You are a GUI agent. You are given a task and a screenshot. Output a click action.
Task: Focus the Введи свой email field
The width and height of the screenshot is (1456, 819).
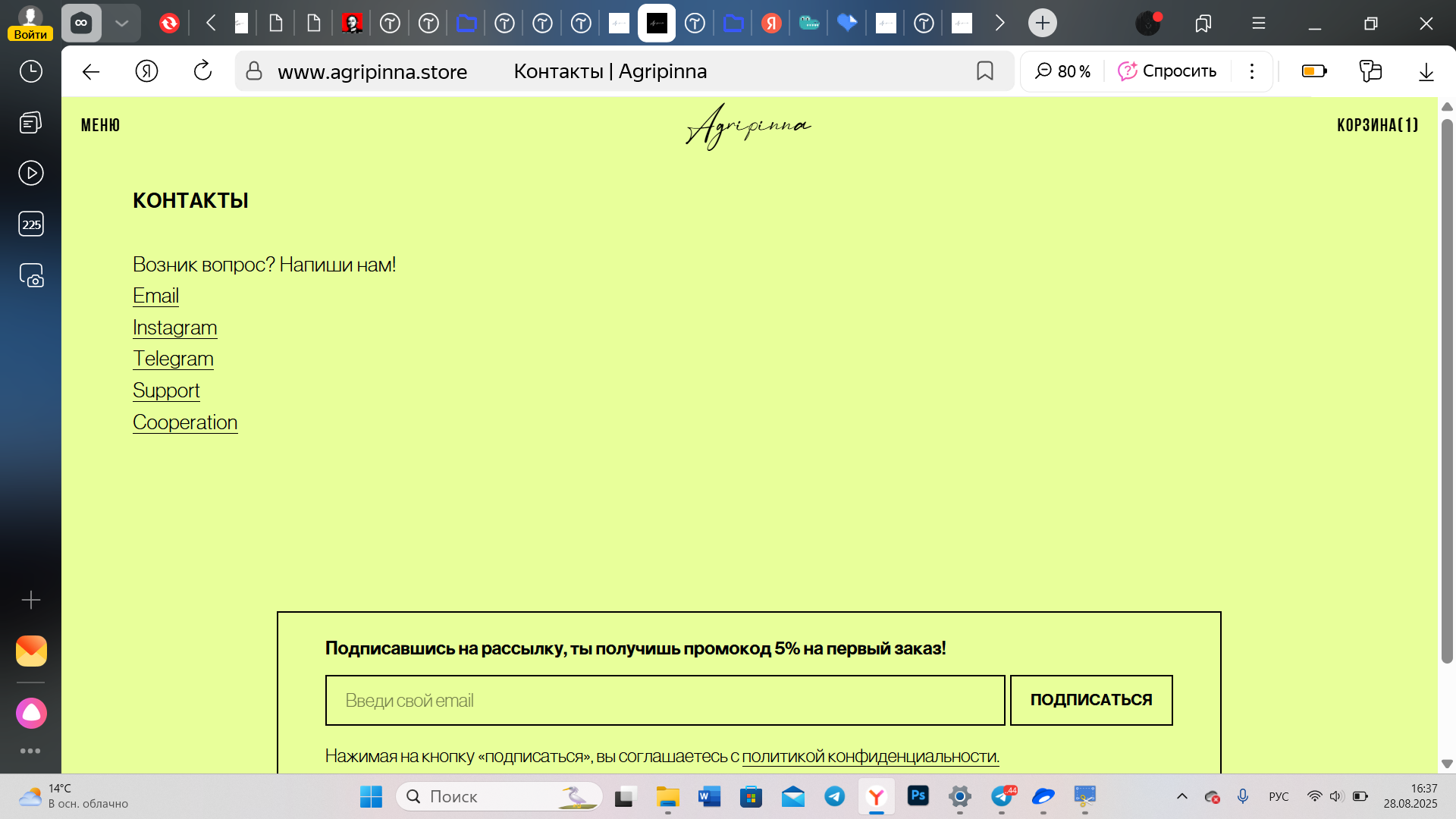click(665, 700)
